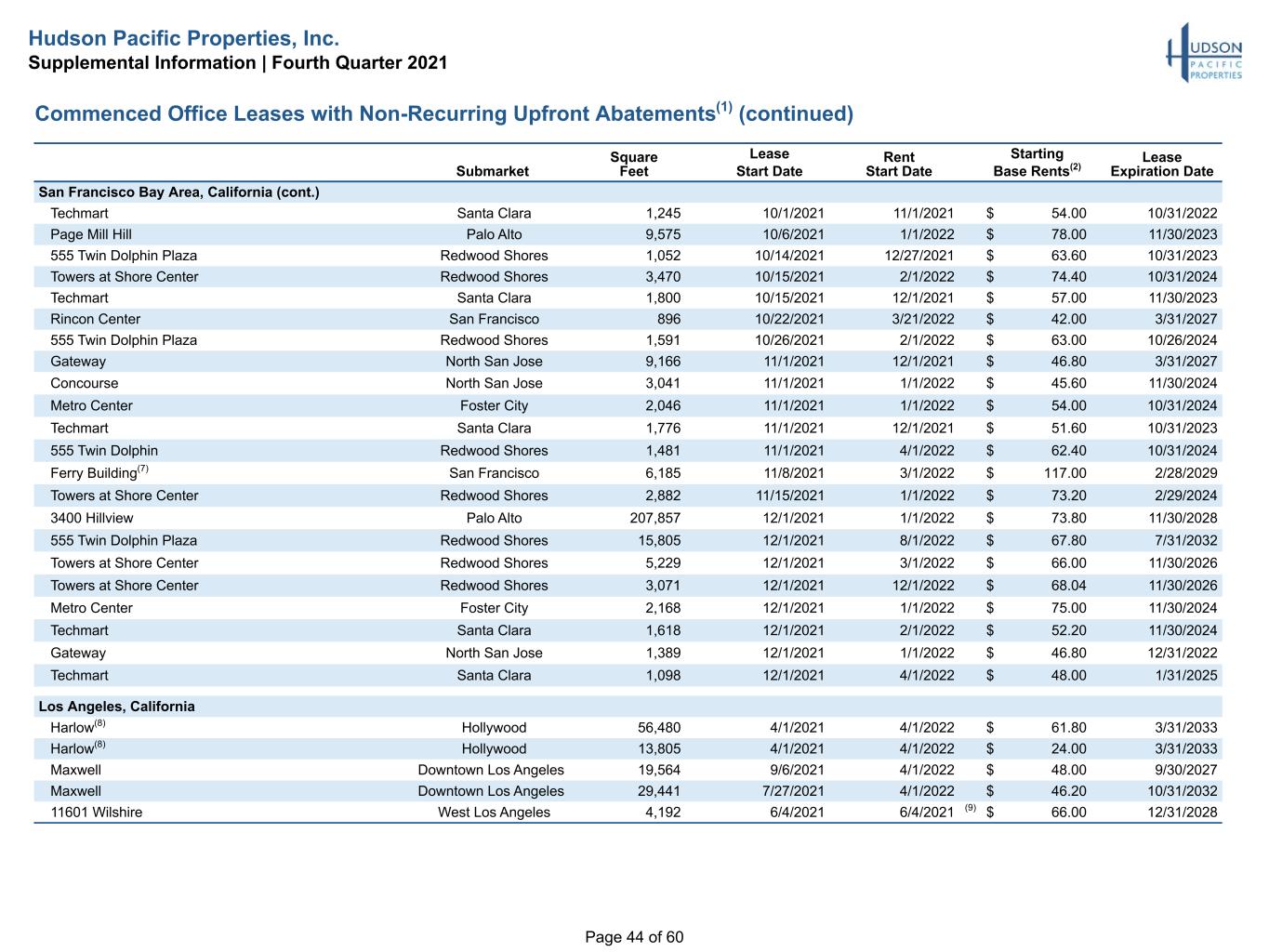This screenshot has width=1269, height=952.
Task: Select the Square Feet column header
Action: tap(633, 165)
